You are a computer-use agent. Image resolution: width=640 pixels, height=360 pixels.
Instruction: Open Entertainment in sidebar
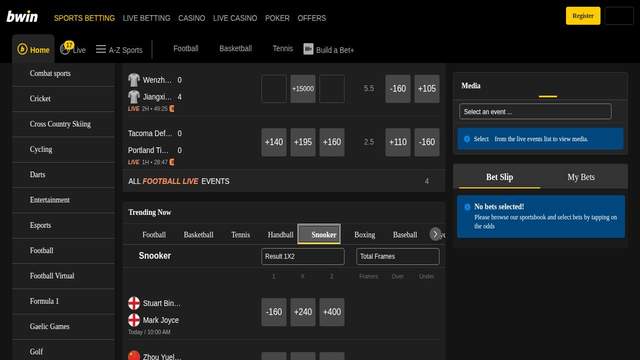point(64,200)
